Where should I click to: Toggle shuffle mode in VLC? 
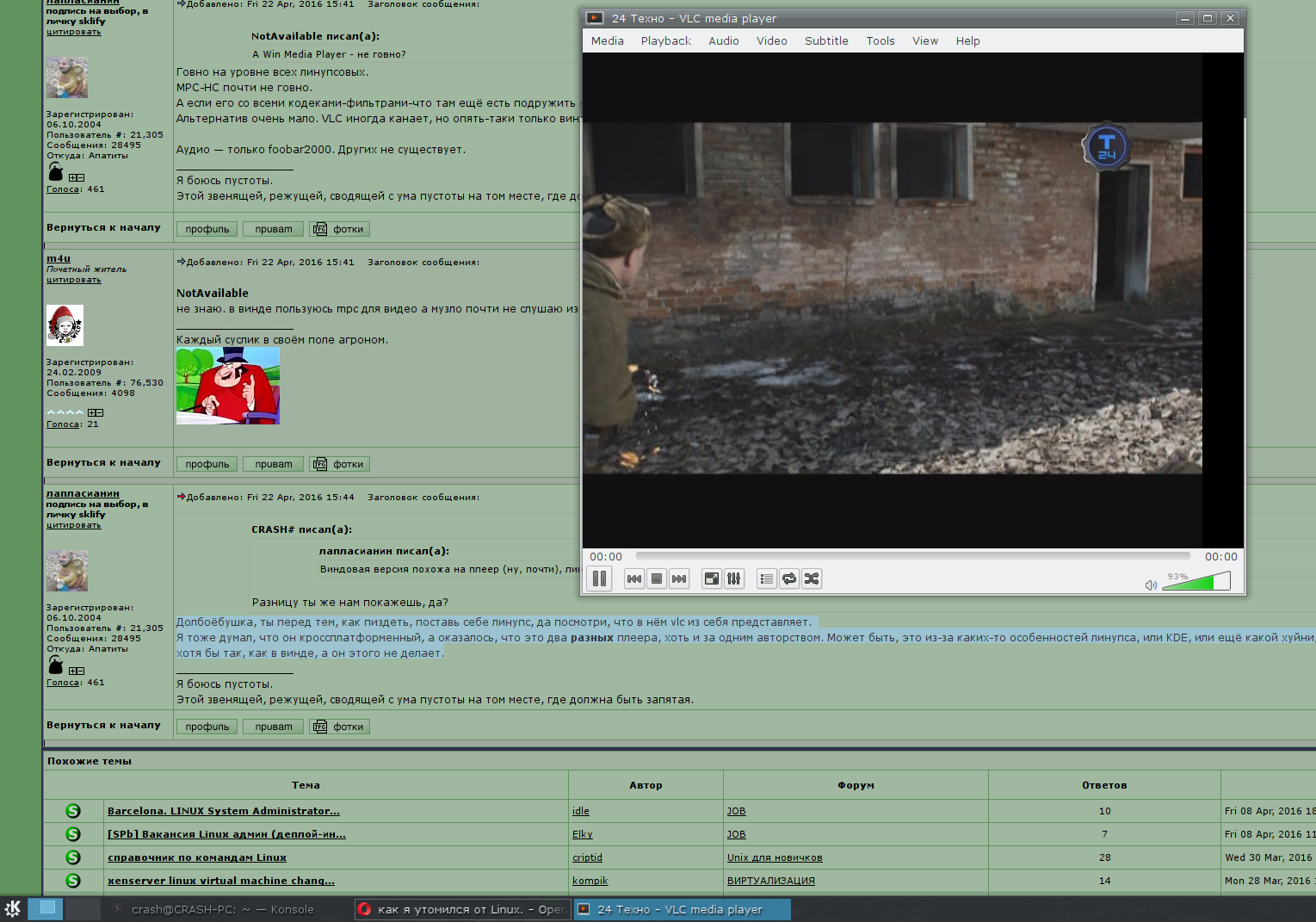pyautogui.click(x=812, y=579)
